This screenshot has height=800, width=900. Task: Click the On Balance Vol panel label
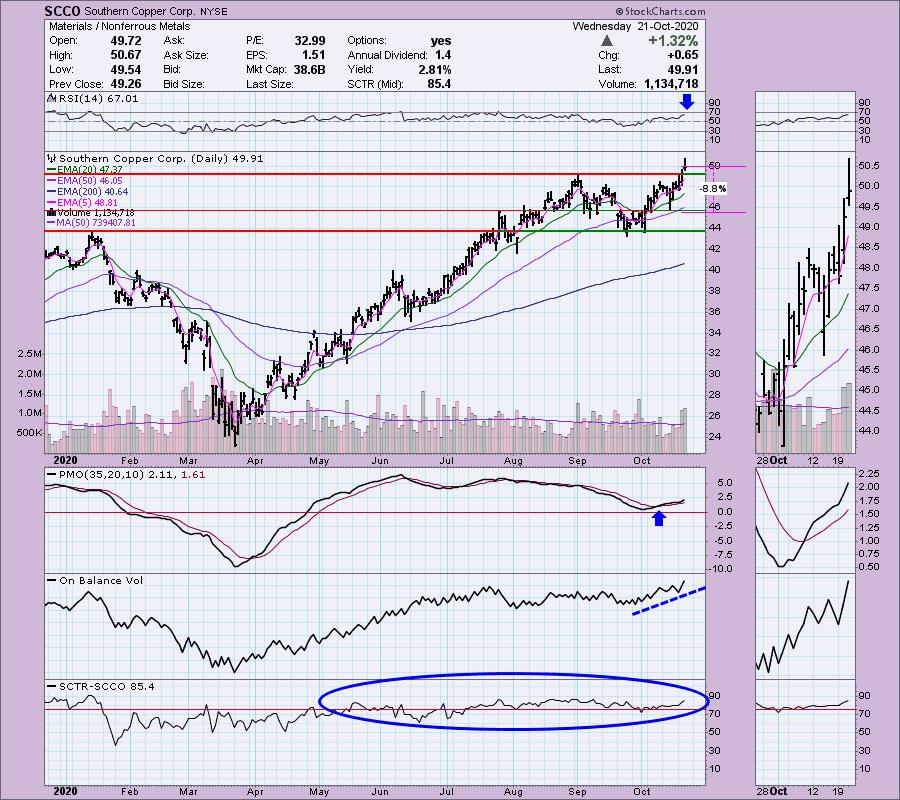tap(96, 581)
